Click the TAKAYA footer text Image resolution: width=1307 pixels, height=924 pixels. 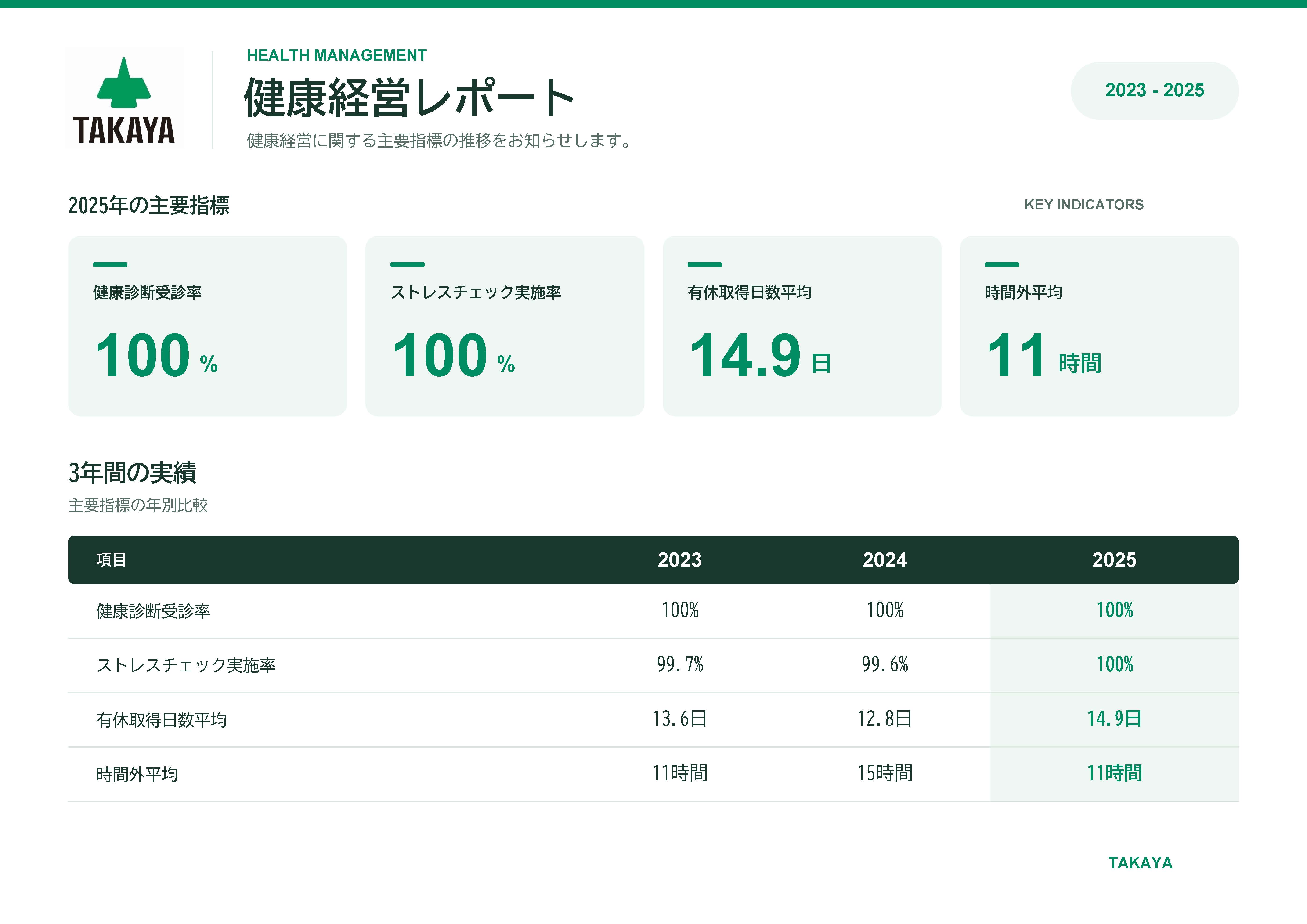(x=1140, y=863)
